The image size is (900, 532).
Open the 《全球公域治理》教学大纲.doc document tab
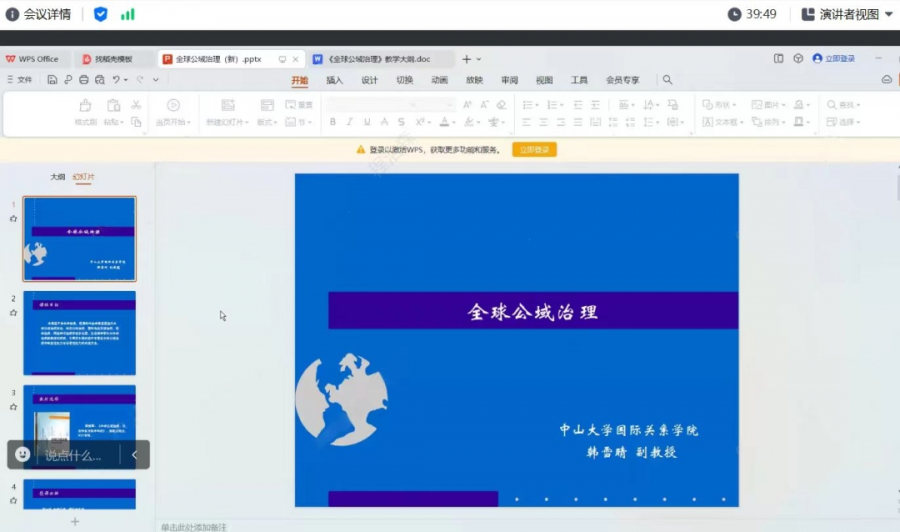[x=379, y=59]
